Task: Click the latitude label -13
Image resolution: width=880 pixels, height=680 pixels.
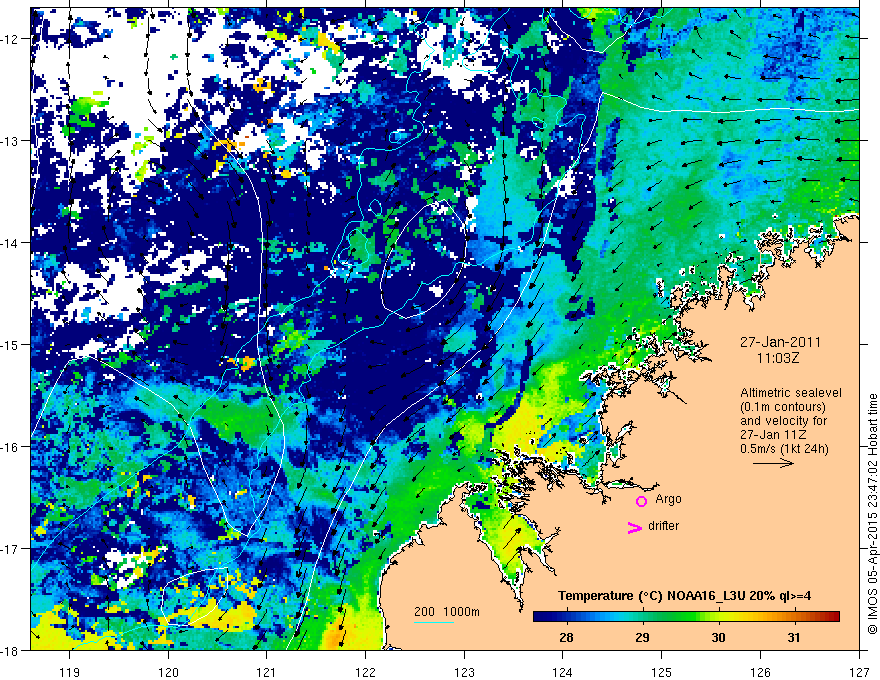Action: pyautogui.click(x=11, y=141)
